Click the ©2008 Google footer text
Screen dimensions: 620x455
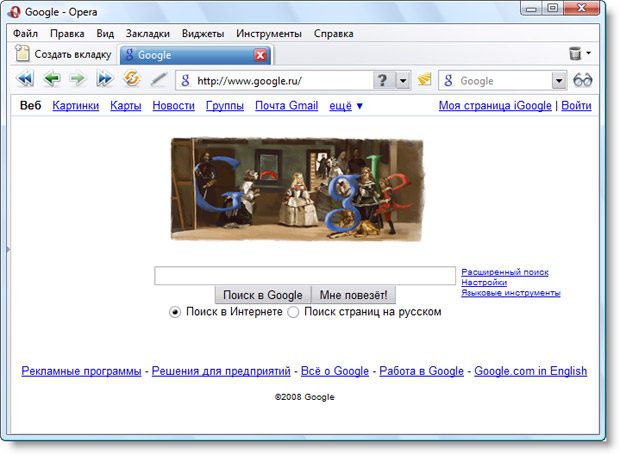click(x=304, y=397)
